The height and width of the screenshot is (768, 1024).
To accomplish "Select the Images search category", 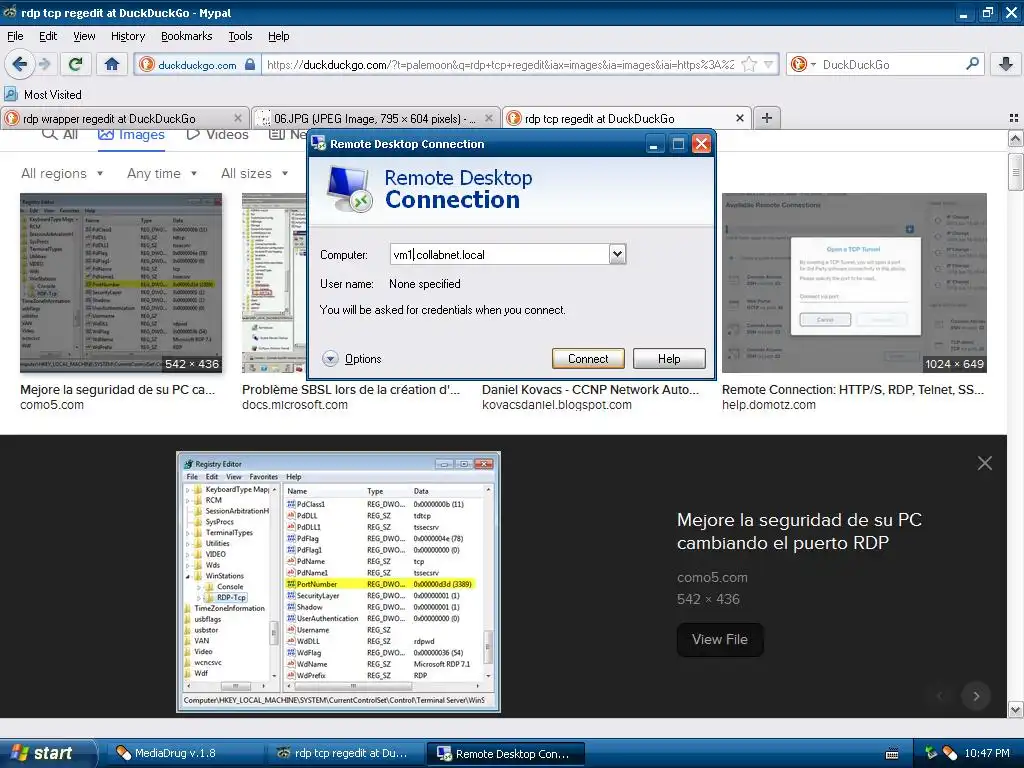I will pyautogui.click(x=131, y=135).
